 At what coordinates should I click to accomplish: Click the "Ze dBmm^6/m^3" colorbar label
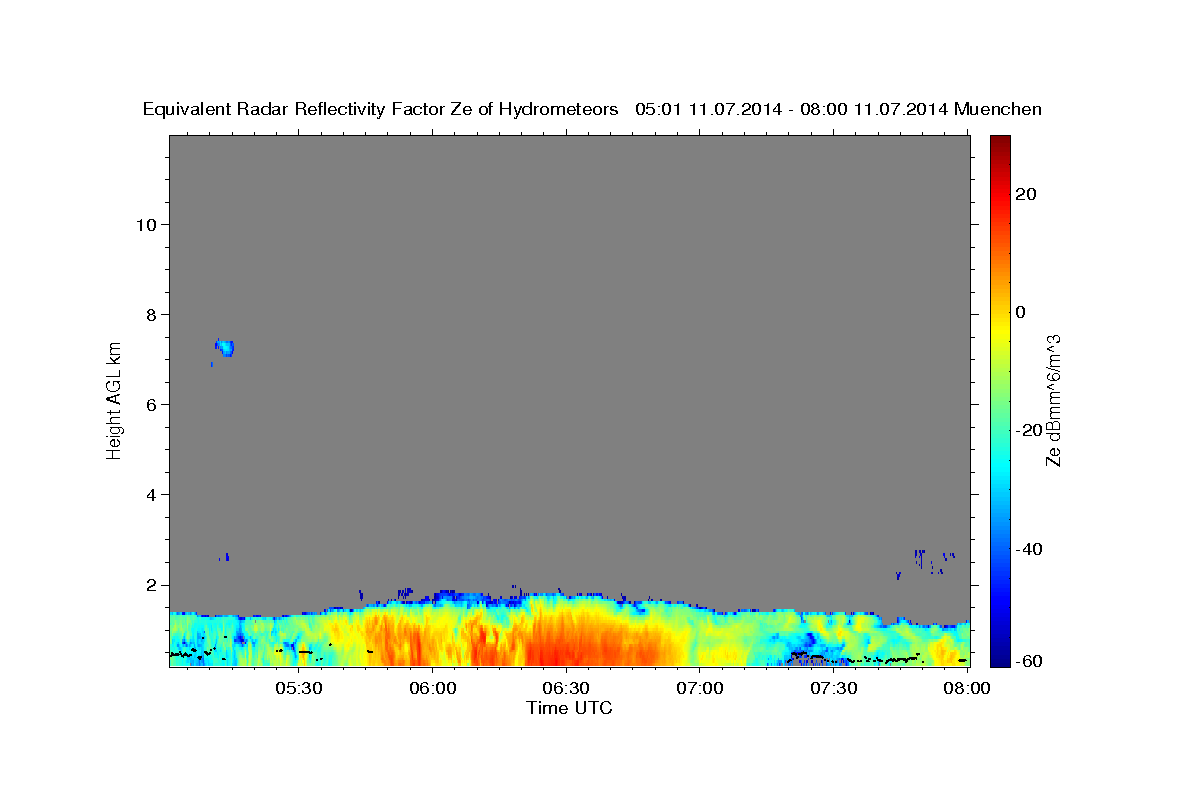point(1053,399)
